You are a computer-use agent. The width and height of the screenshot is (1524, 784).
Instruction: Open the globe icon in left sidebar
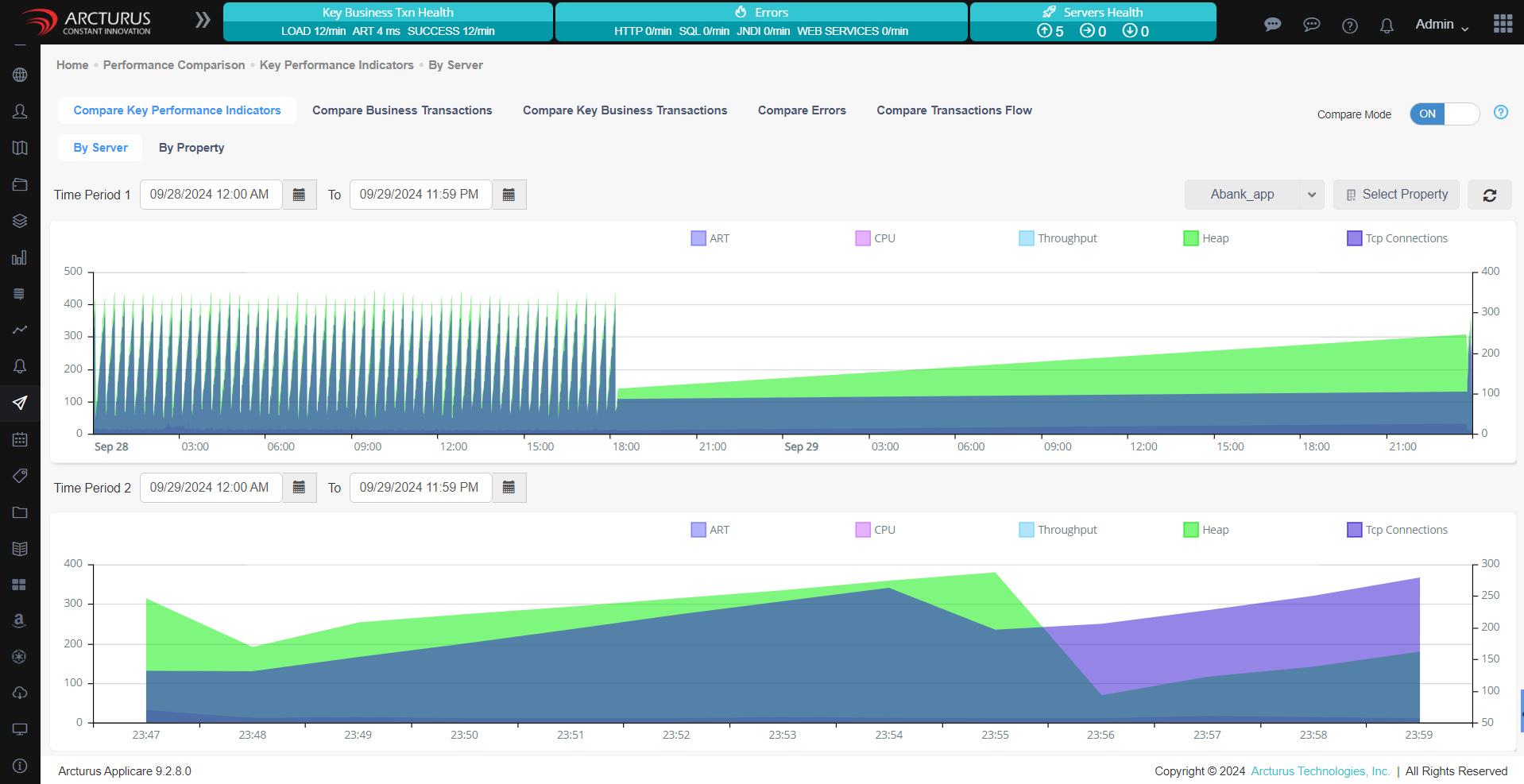20,75
